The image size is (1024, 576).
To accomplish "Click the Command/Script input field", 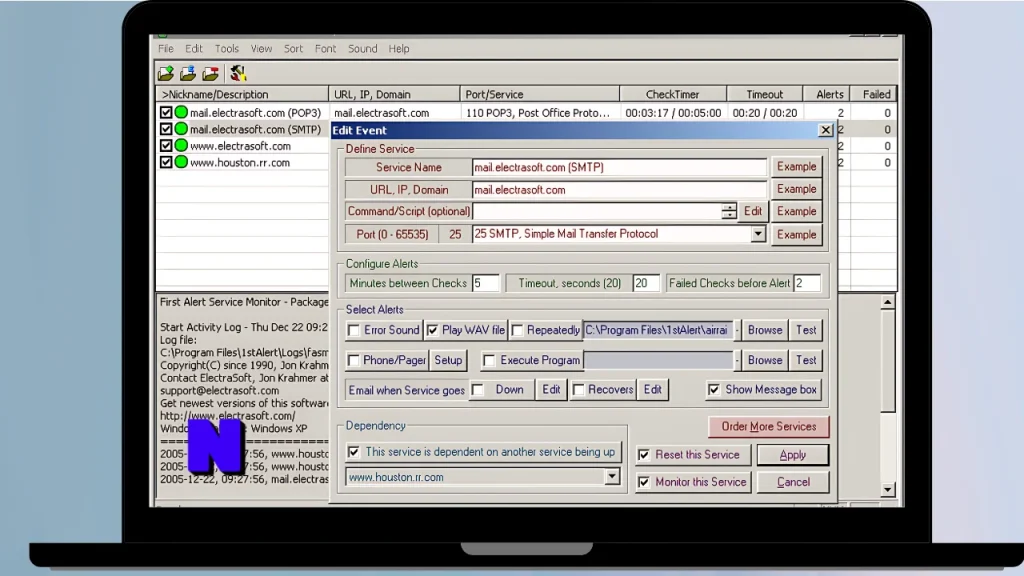I will [597, 211].
